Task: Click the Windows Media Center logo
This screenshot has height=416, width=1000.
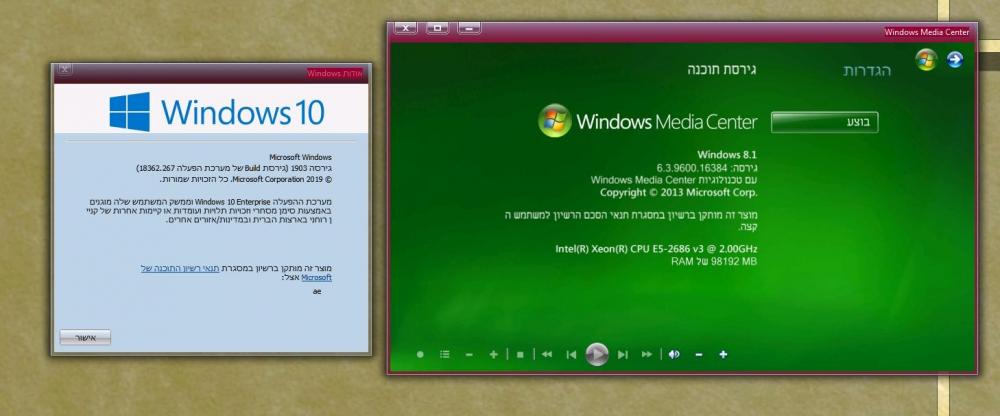Action: [648, 121]
